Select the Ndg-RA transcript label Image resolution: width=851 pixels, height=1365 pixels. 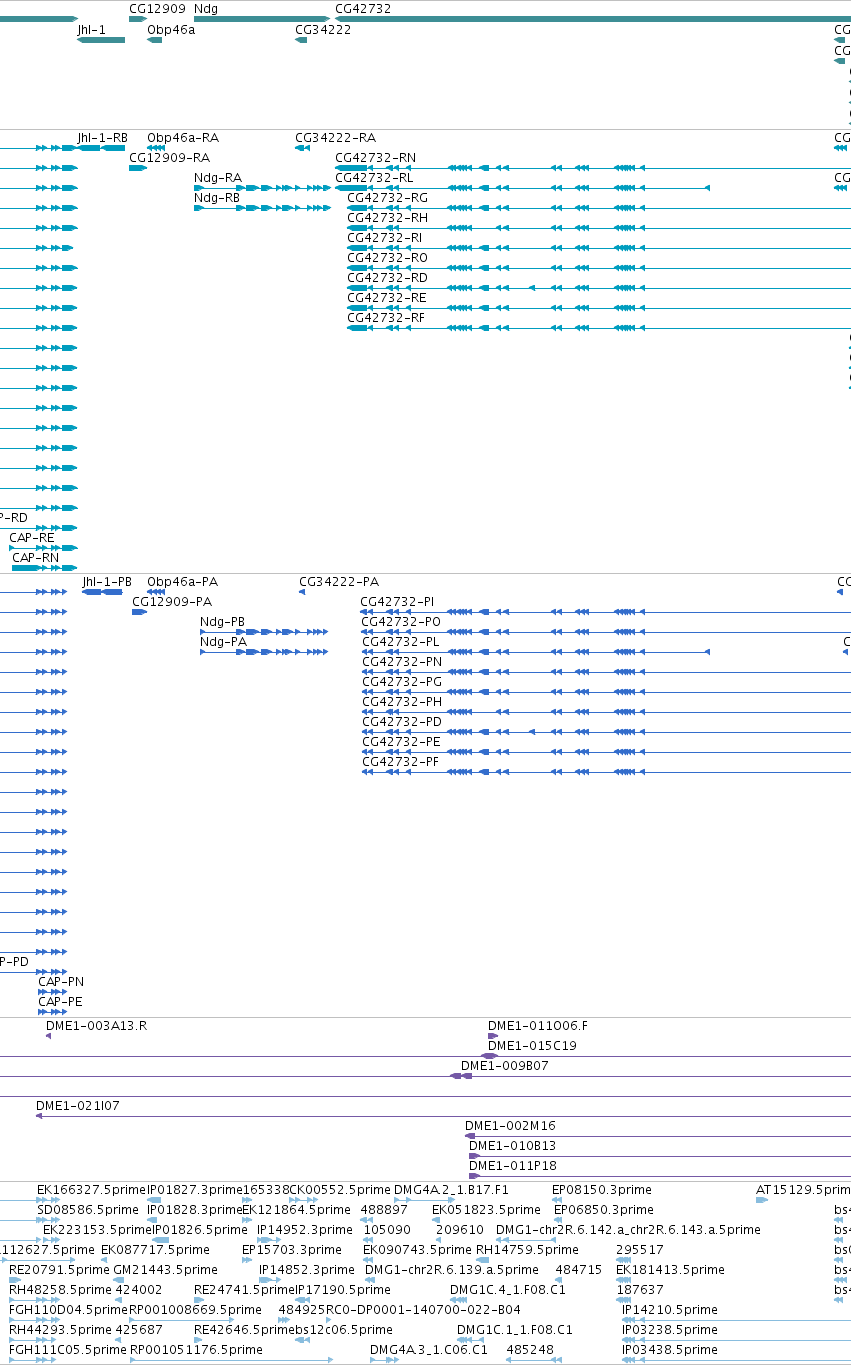click(218, 178)
